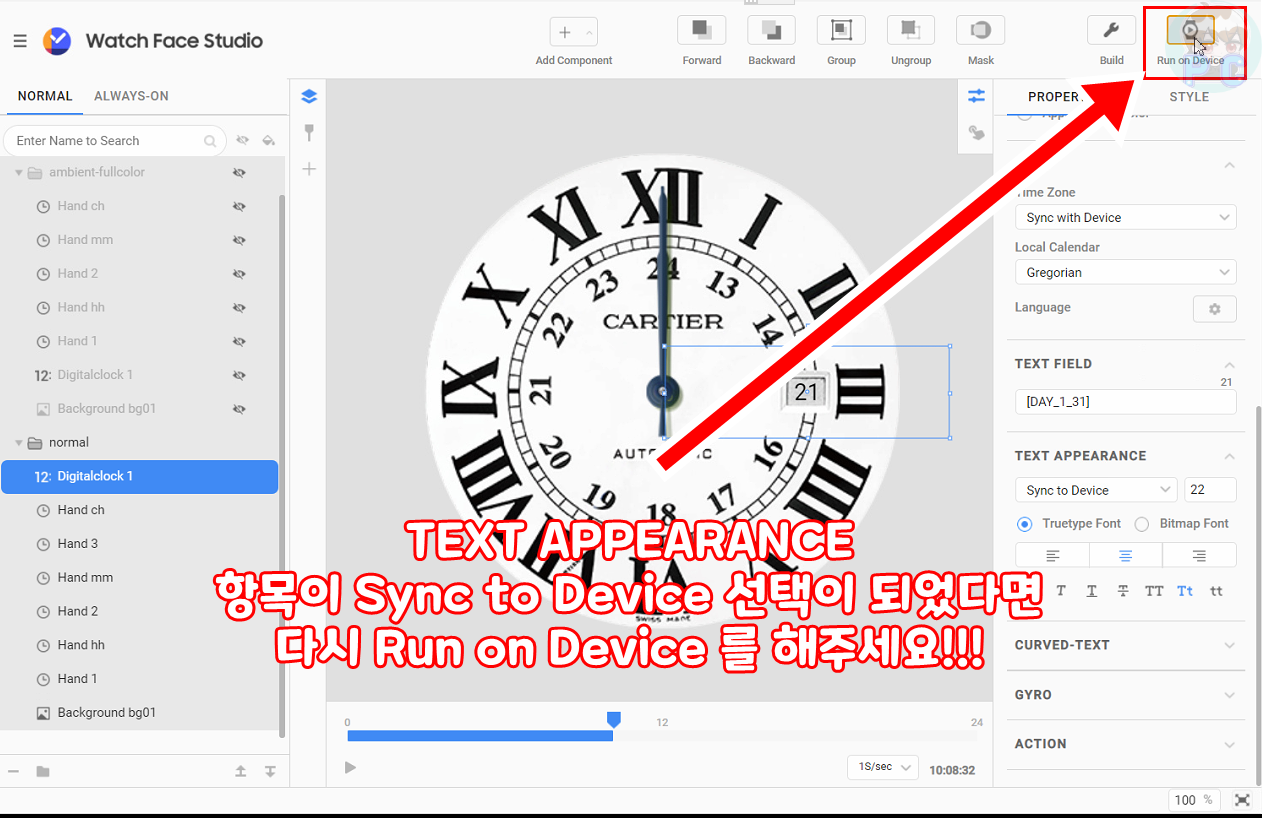Open the Local Calendar Gregorian dropdown

1126,272
